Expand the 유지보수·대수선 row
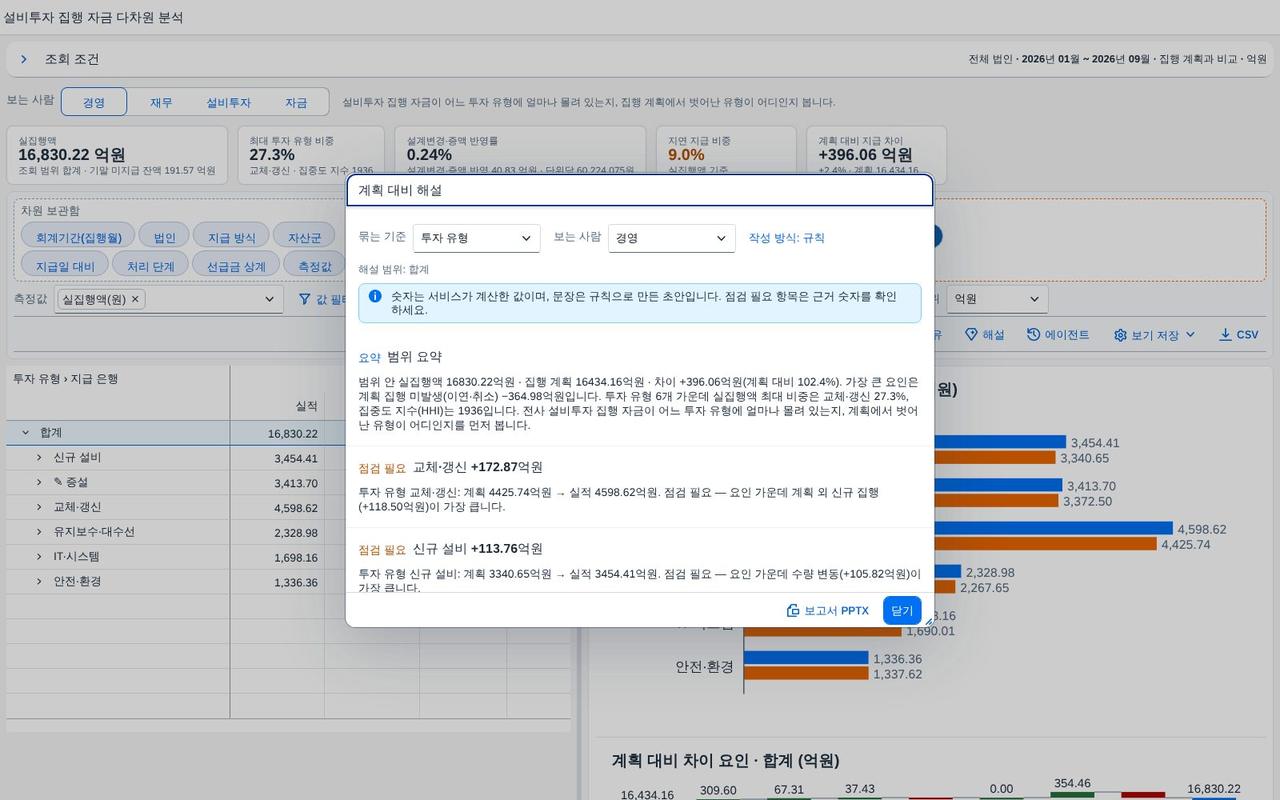1280x800 pixels. [39, 531]
